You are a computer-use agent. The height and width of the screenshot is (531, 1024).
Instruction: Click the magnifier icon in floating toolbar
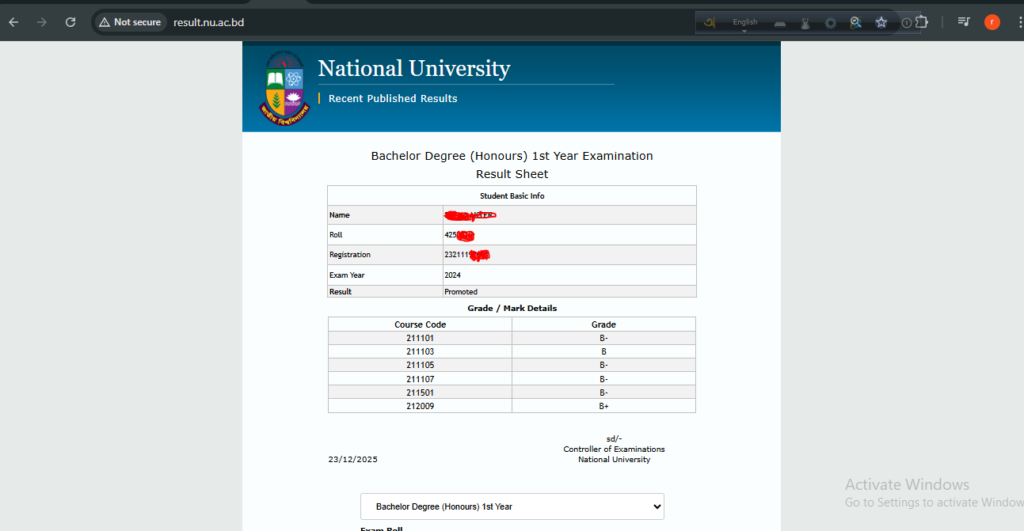coord(855,22)
